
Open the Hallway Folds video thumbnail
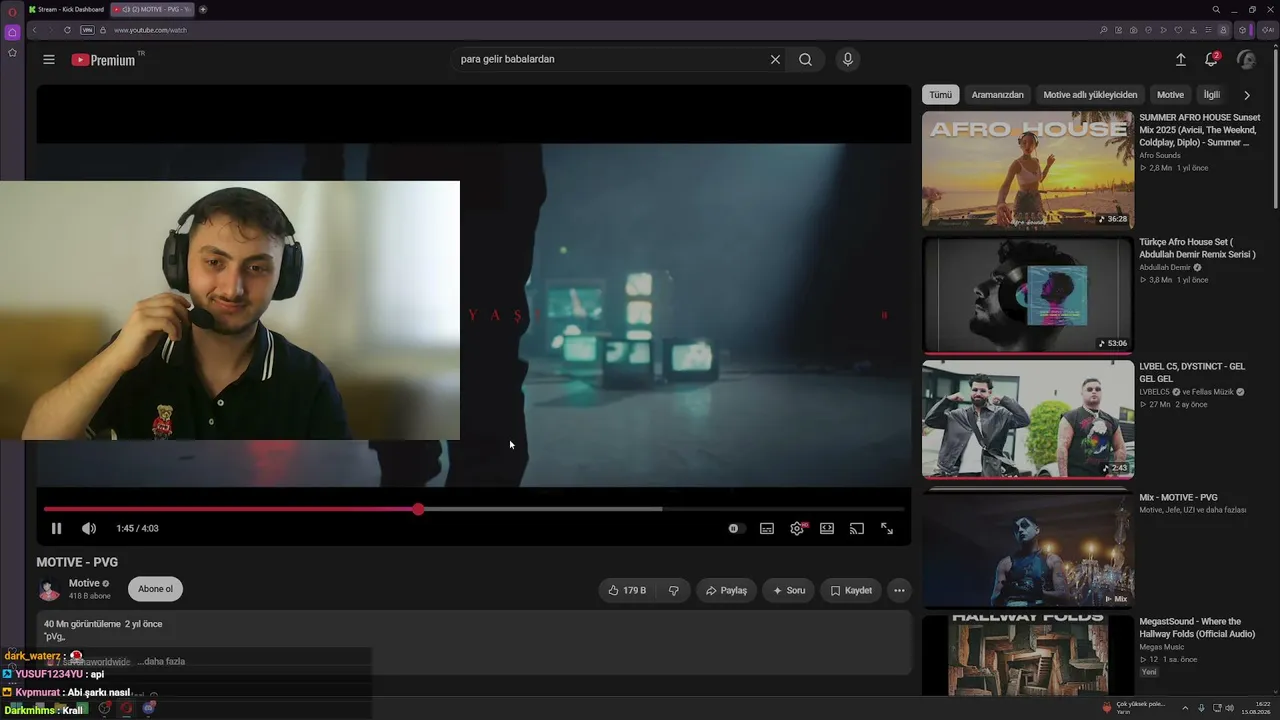(1028, 655)
